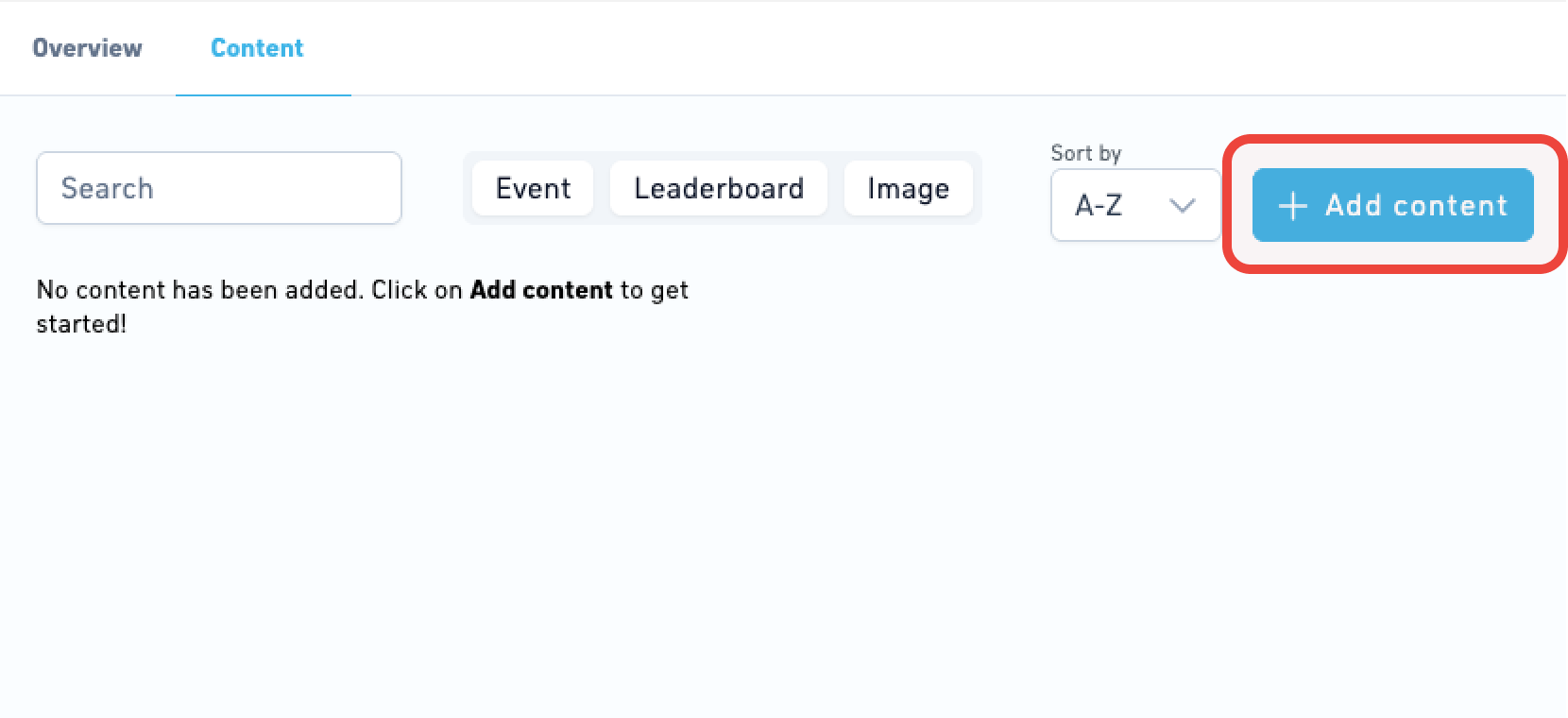Image resolution: width=1568 pixels, height=718 pixels.
Task: Click the Sort by label
Action: 1086,153
